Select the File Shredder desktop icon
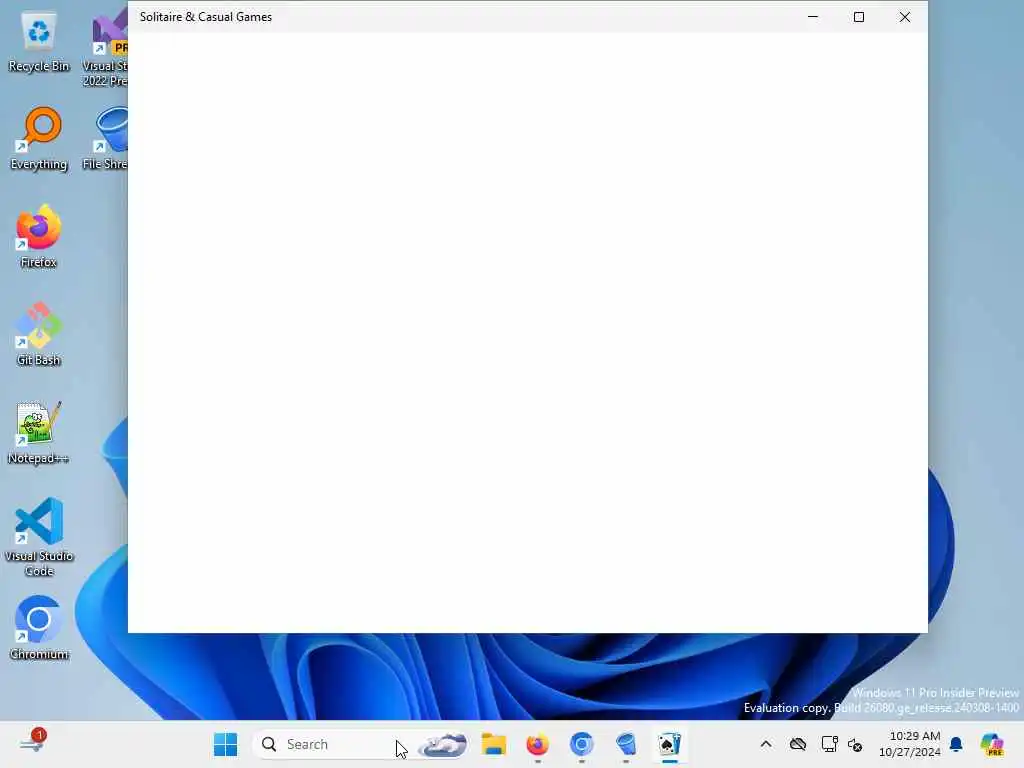1024x768 pixels. click(106, 139)
